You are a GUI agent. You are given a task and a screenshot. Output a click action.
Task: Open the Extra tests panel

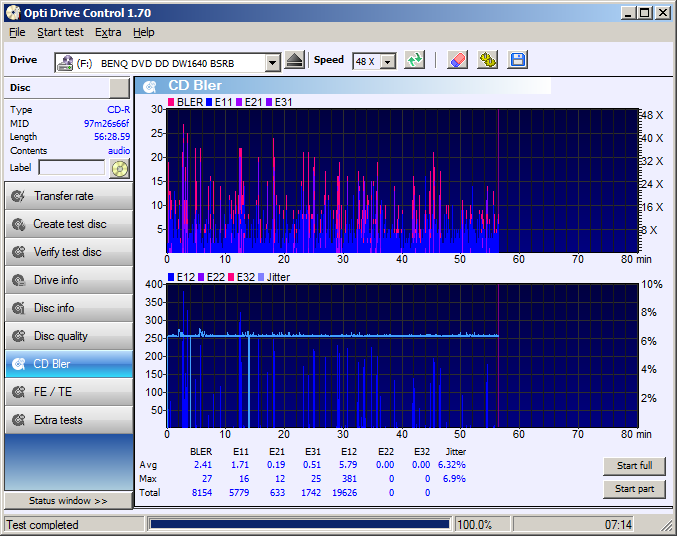click(x=69, y=420)
